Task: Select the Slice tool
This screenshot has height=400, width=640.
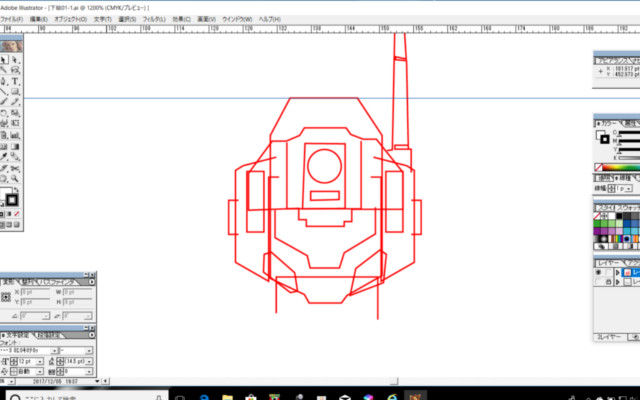Action: click(x=4, y=168)
